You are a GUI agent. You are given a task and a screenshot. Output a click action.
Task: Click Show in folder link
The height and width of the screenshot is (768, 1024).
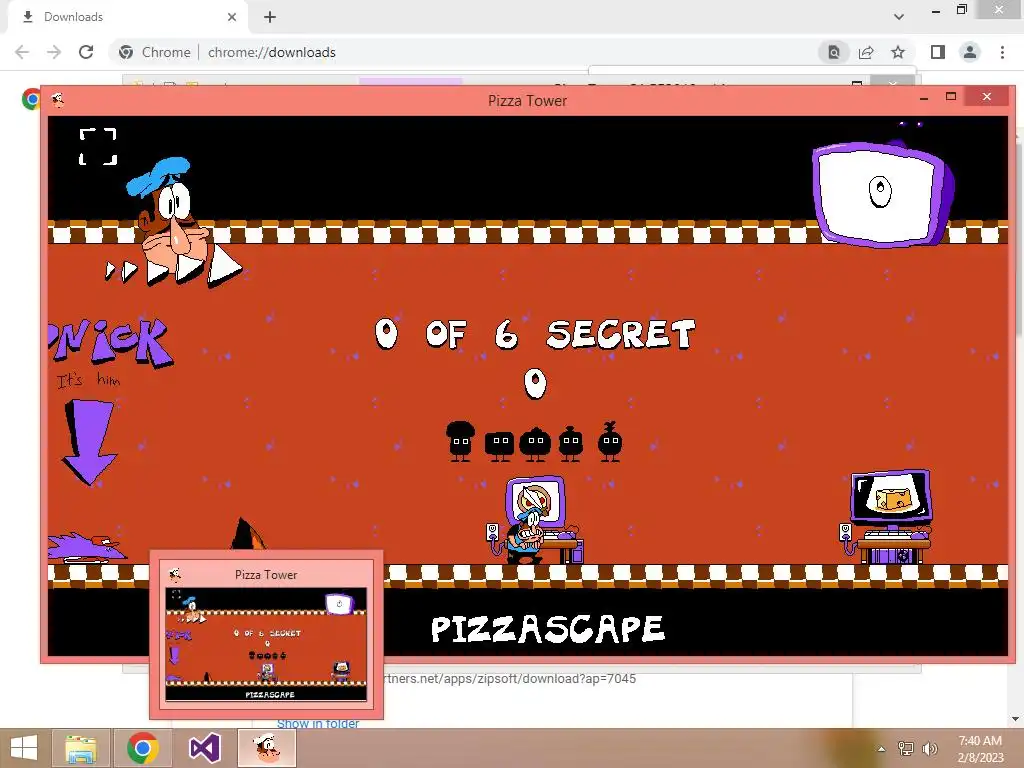coord(318,723)
